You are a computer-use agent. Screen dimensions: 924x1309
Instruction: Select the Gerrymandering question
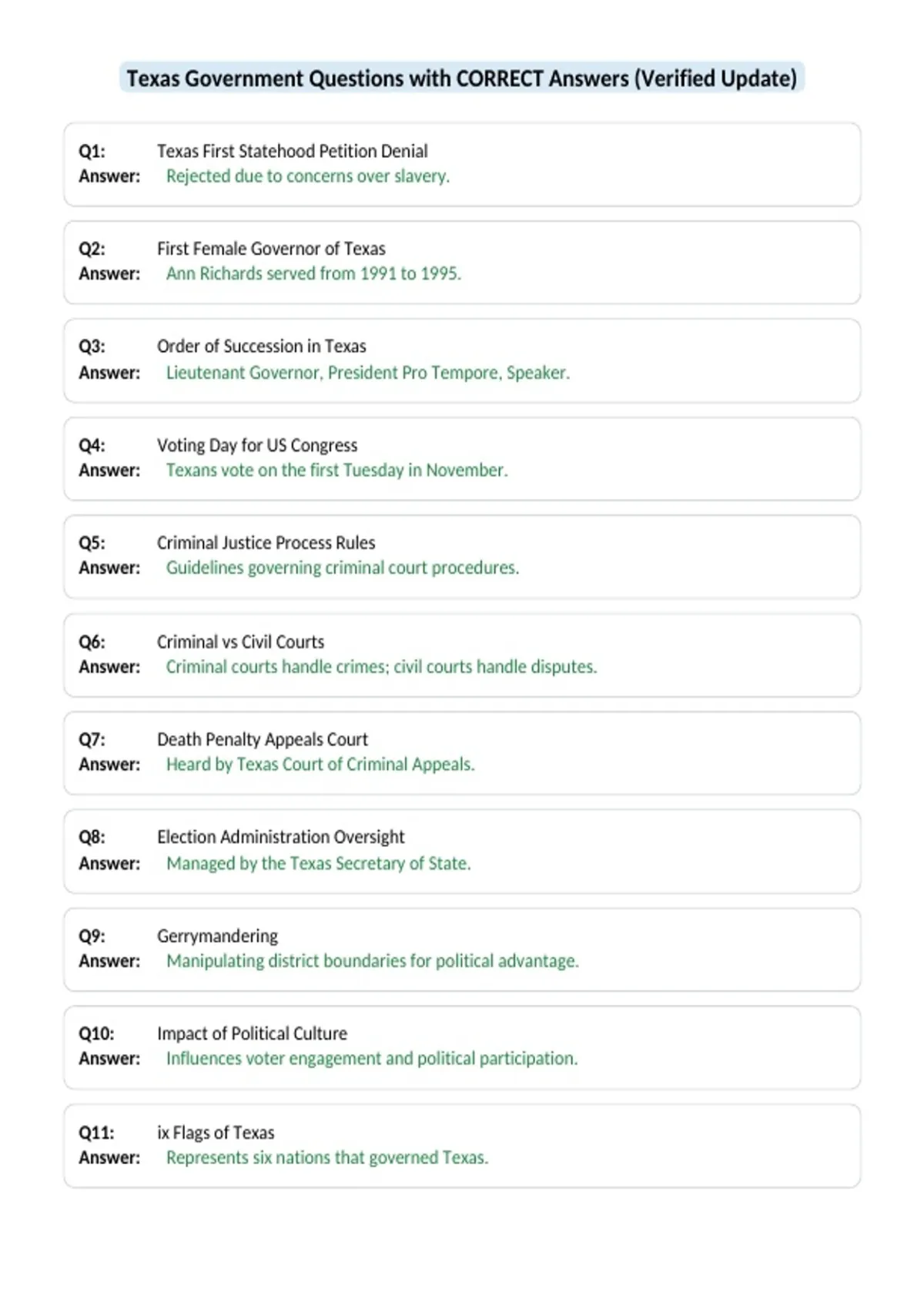tap(217, 936)
